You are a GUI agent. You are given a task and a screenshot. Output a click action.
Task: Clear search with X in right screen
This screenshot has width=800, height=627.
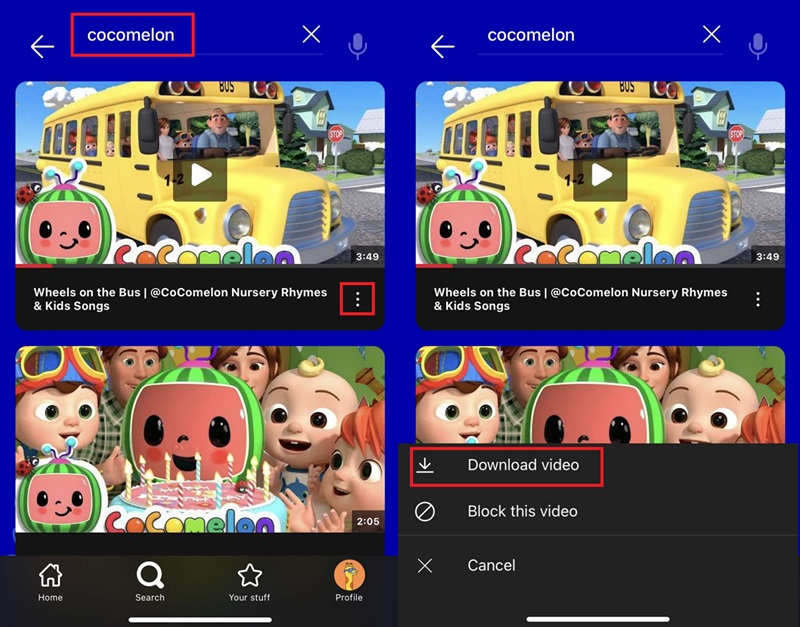click(711, 35)
